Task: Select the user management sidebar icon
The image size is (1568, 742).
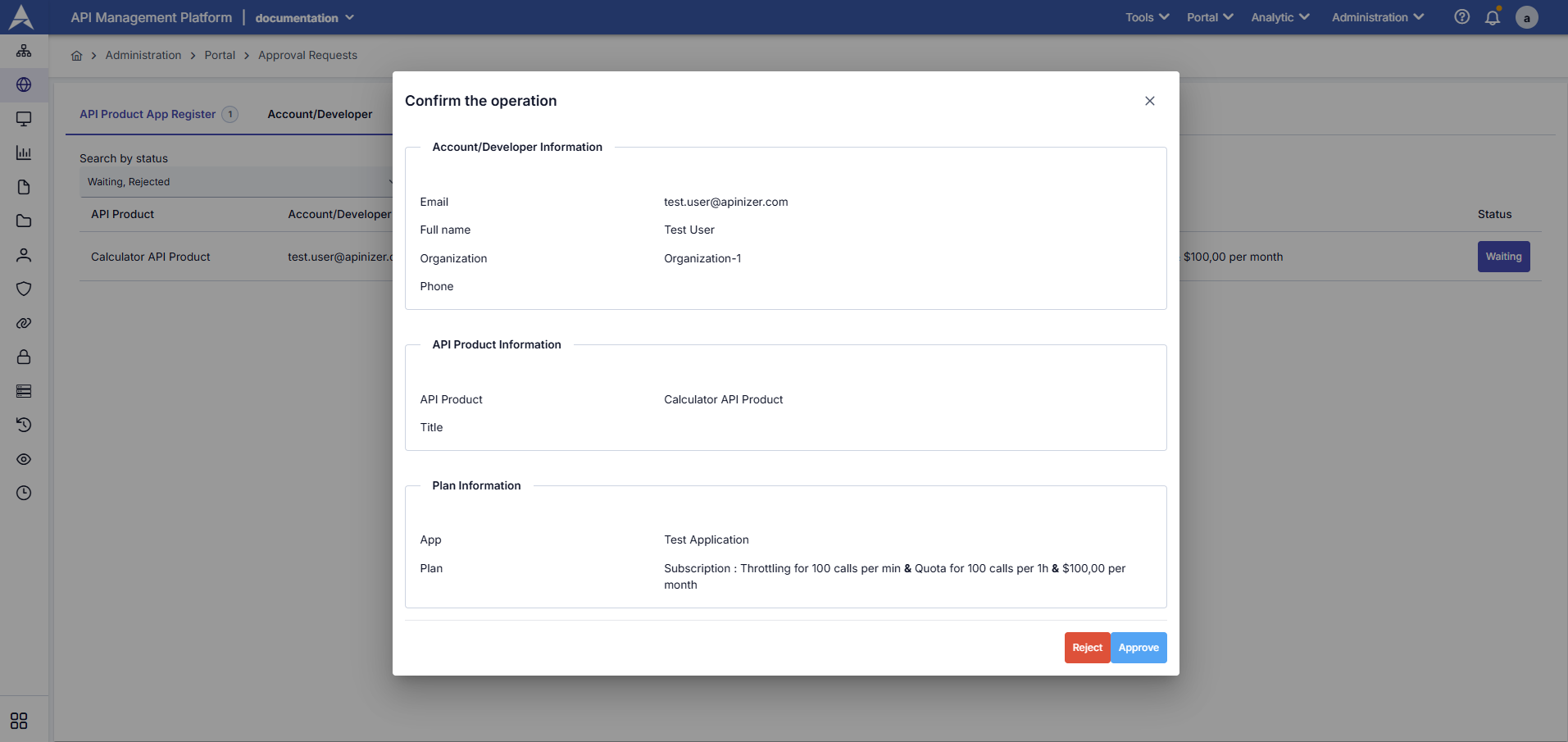Action: pyautogui.click(x=24, y=256)
